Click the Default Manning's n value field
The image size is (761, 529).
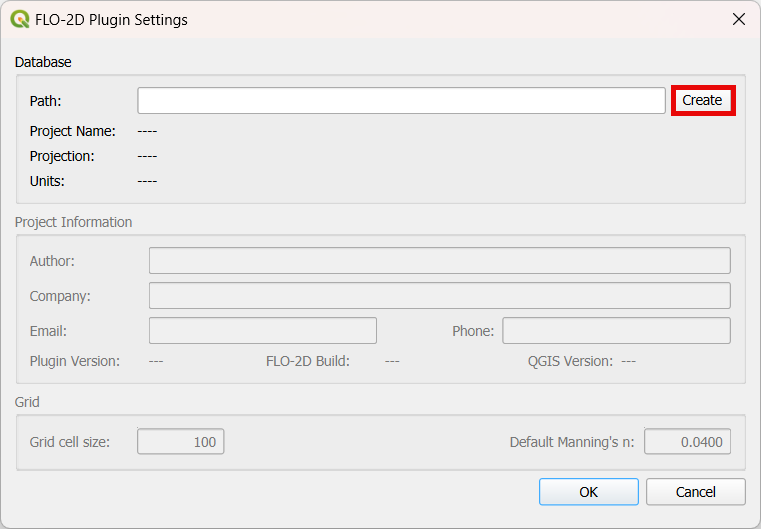[x=687, y=442]
